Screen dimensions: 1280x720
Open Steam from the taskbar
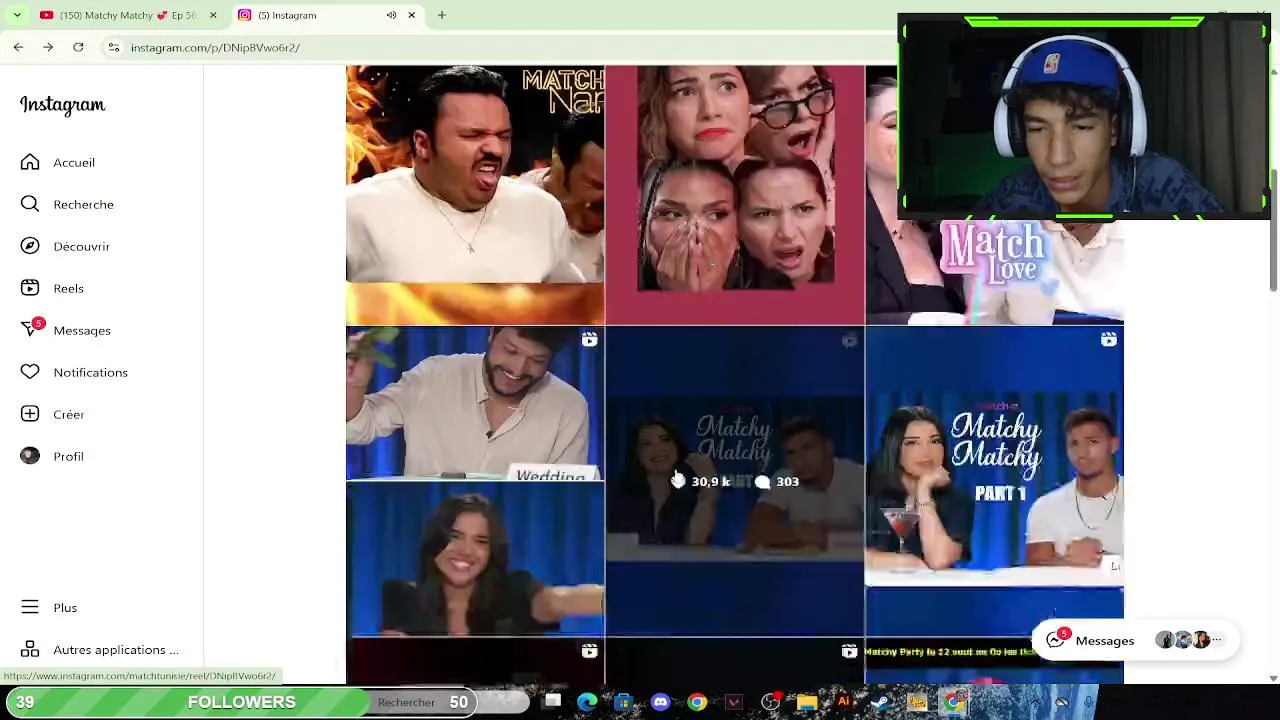880,702
